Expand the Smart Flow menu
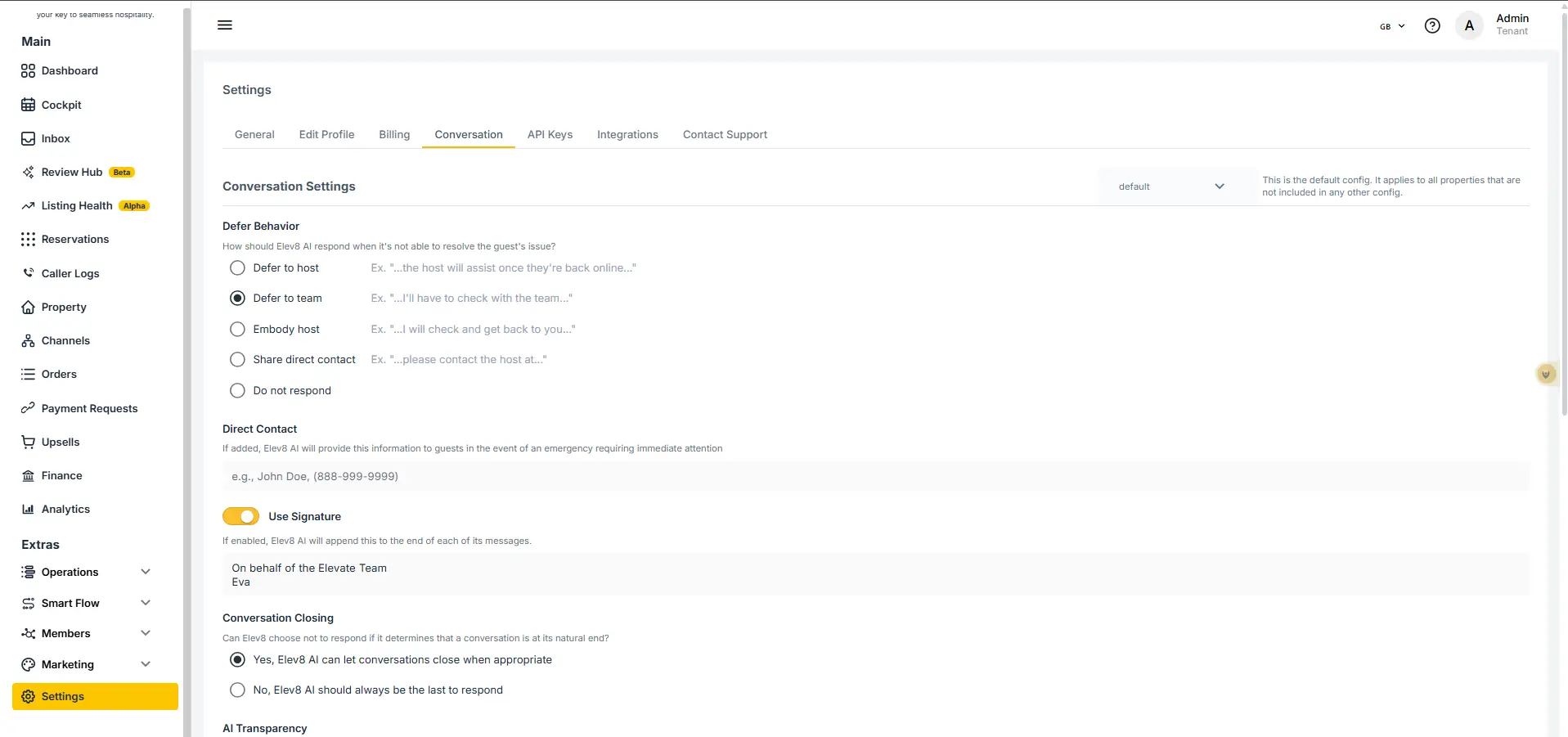 tap(86, 603)
